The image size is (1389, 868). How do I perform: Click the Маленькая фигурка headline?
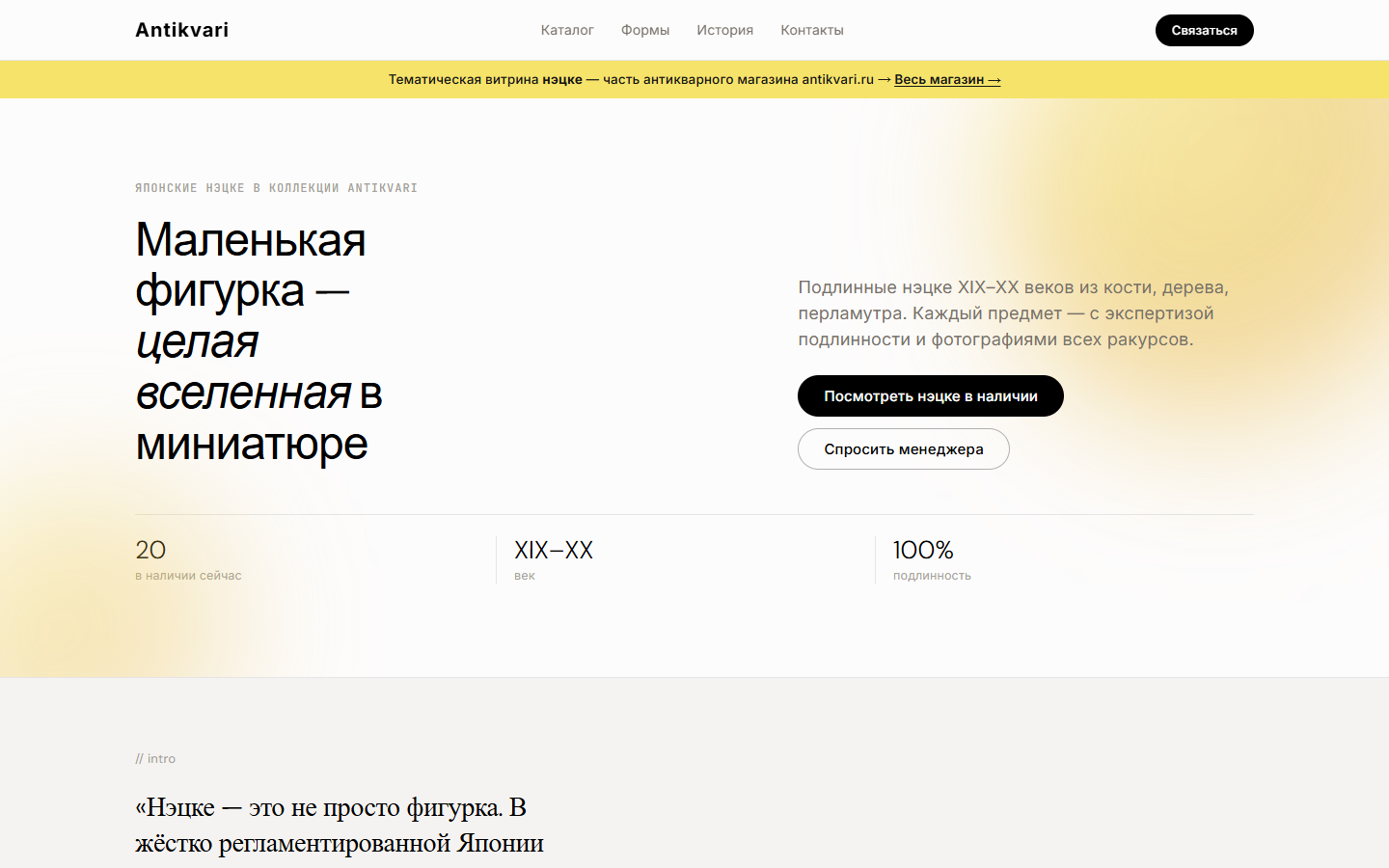click(x=259, y=341)
